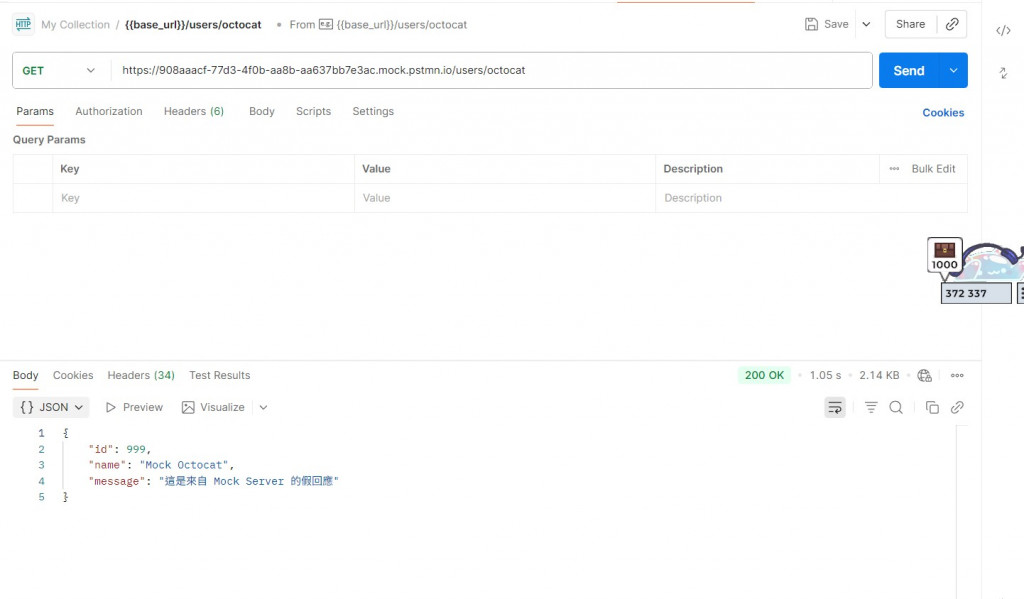Click the Save floppy disk icon
Image resolution: width=1024 pixels, height=599 pixels.
click(x=811, y=24)
